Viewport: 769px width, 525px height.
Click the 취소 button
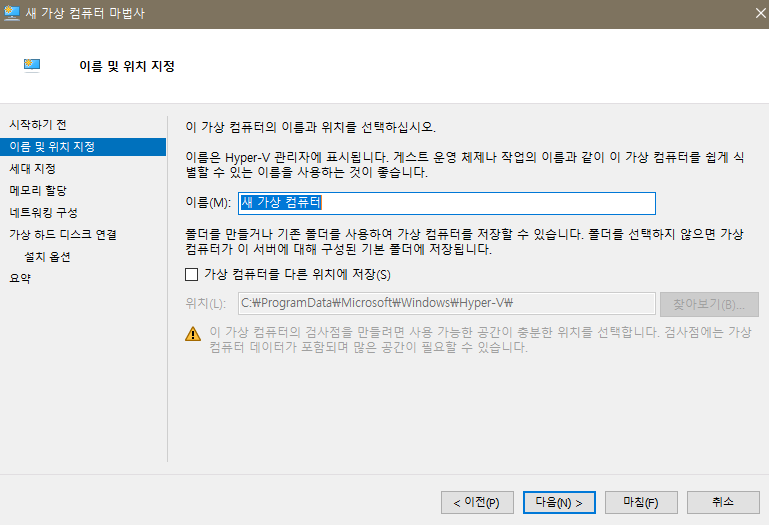point(723,502)
